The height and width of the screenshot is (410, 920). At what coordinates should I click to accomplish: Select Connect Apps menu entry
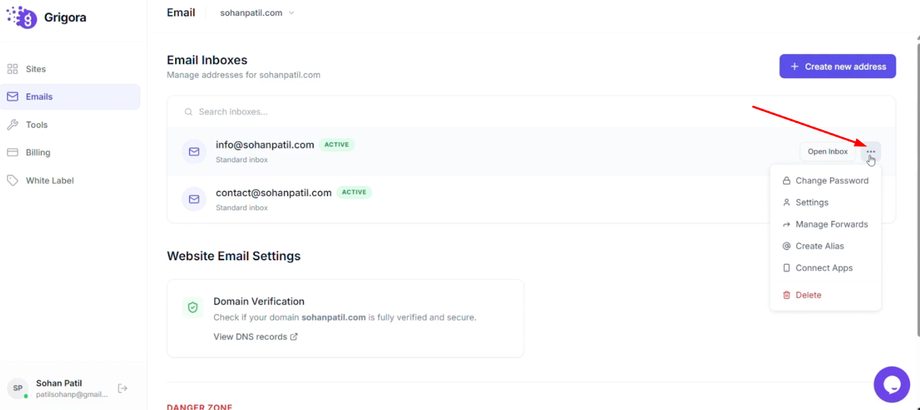[823, 268]
